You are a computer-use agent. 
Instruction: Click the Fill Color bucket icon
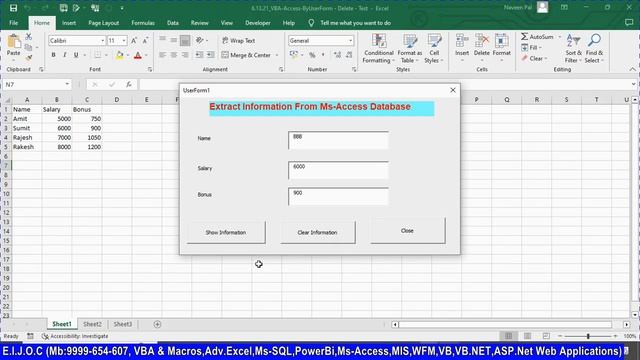[120, 55]
